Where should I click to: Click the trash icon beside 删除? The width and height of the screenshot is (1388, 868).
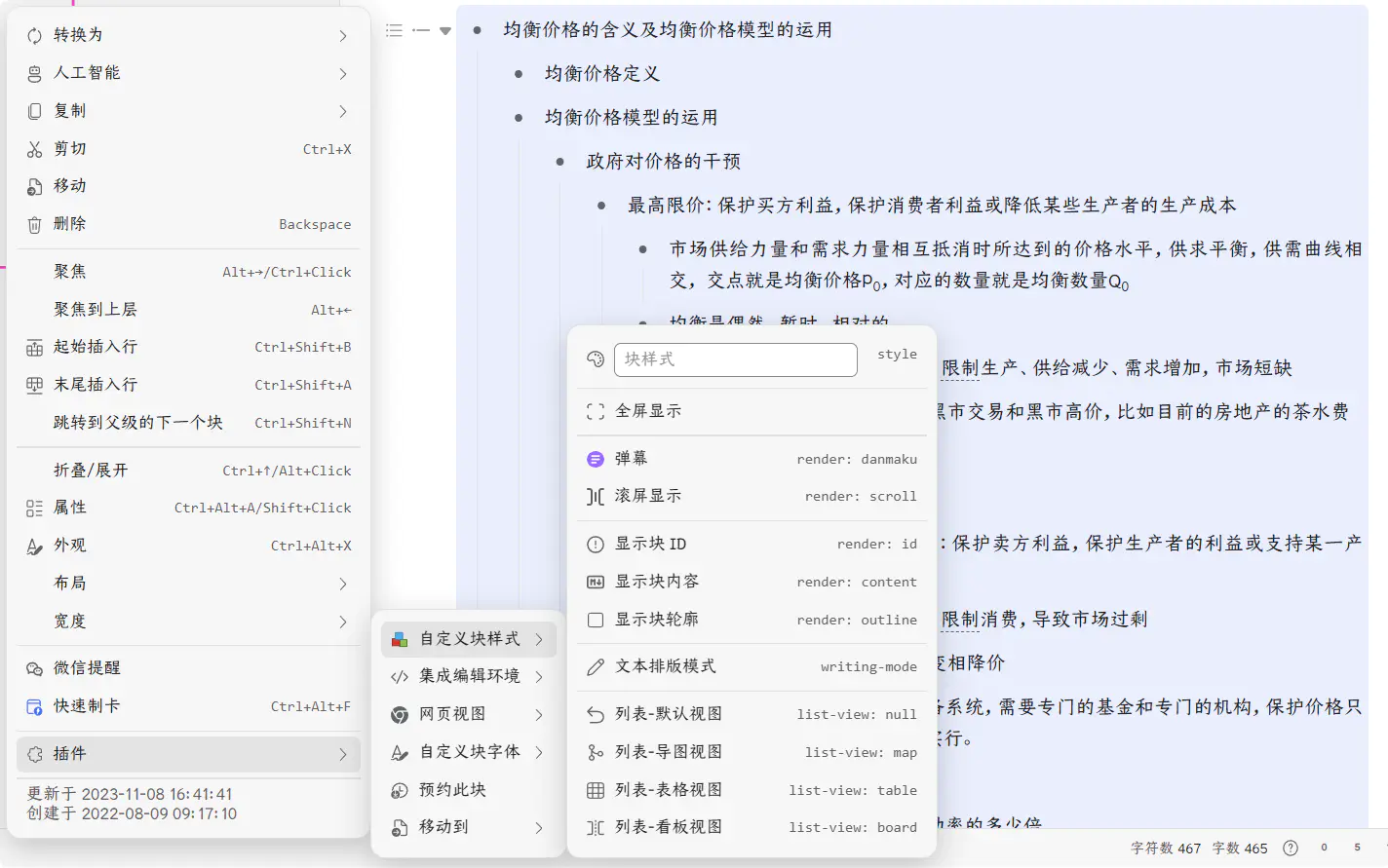35,224
